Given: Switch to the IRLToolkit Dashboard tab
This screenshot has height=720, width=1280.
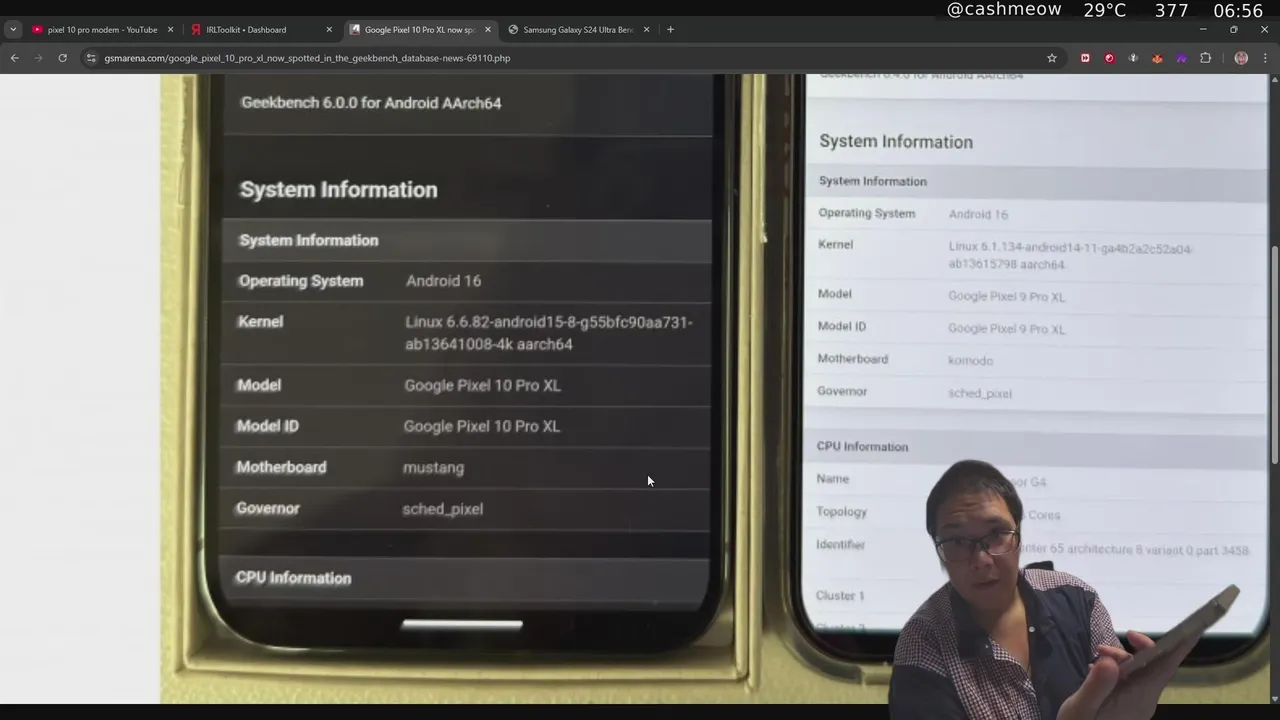Looking at the screenshot, I should [260, 30].
